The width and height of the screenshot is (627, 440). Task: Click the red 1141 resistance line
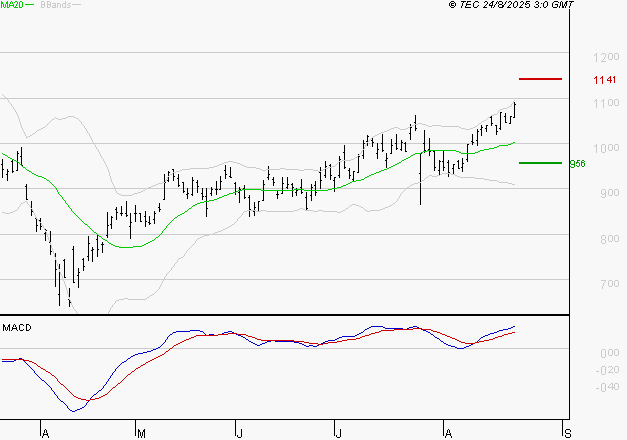tap(540, 78)
